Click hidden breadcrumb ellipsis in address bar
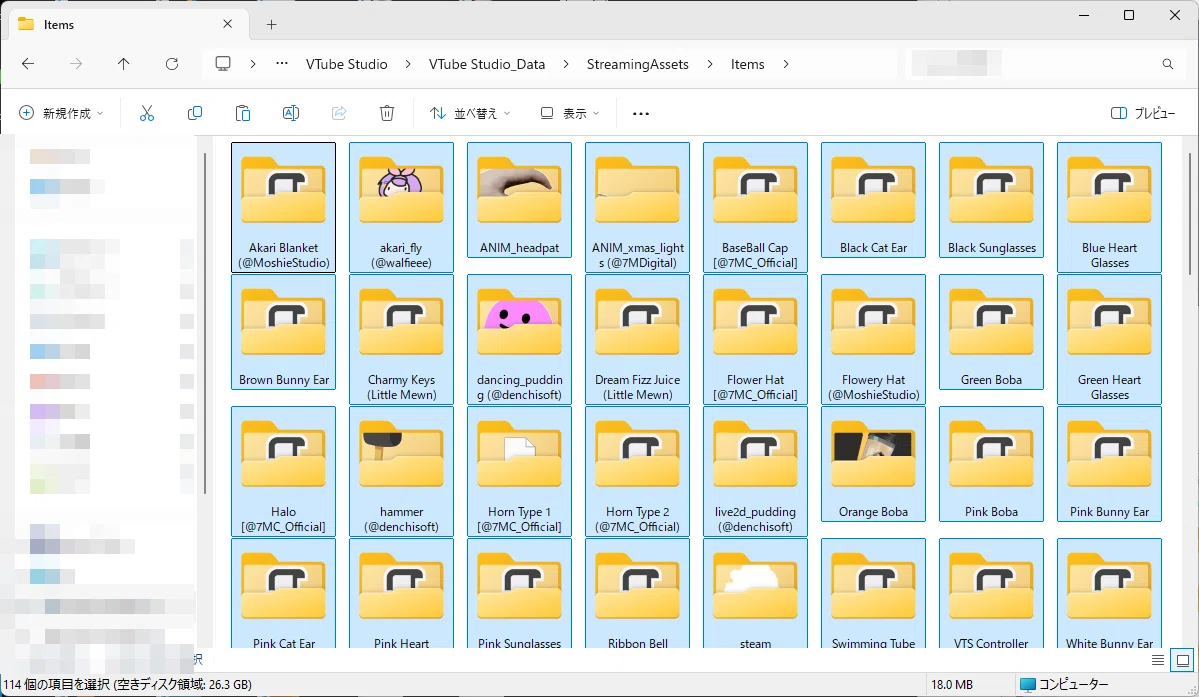Image resolution: width=1199 pixels, height=697 pixels. pos(282,63)
